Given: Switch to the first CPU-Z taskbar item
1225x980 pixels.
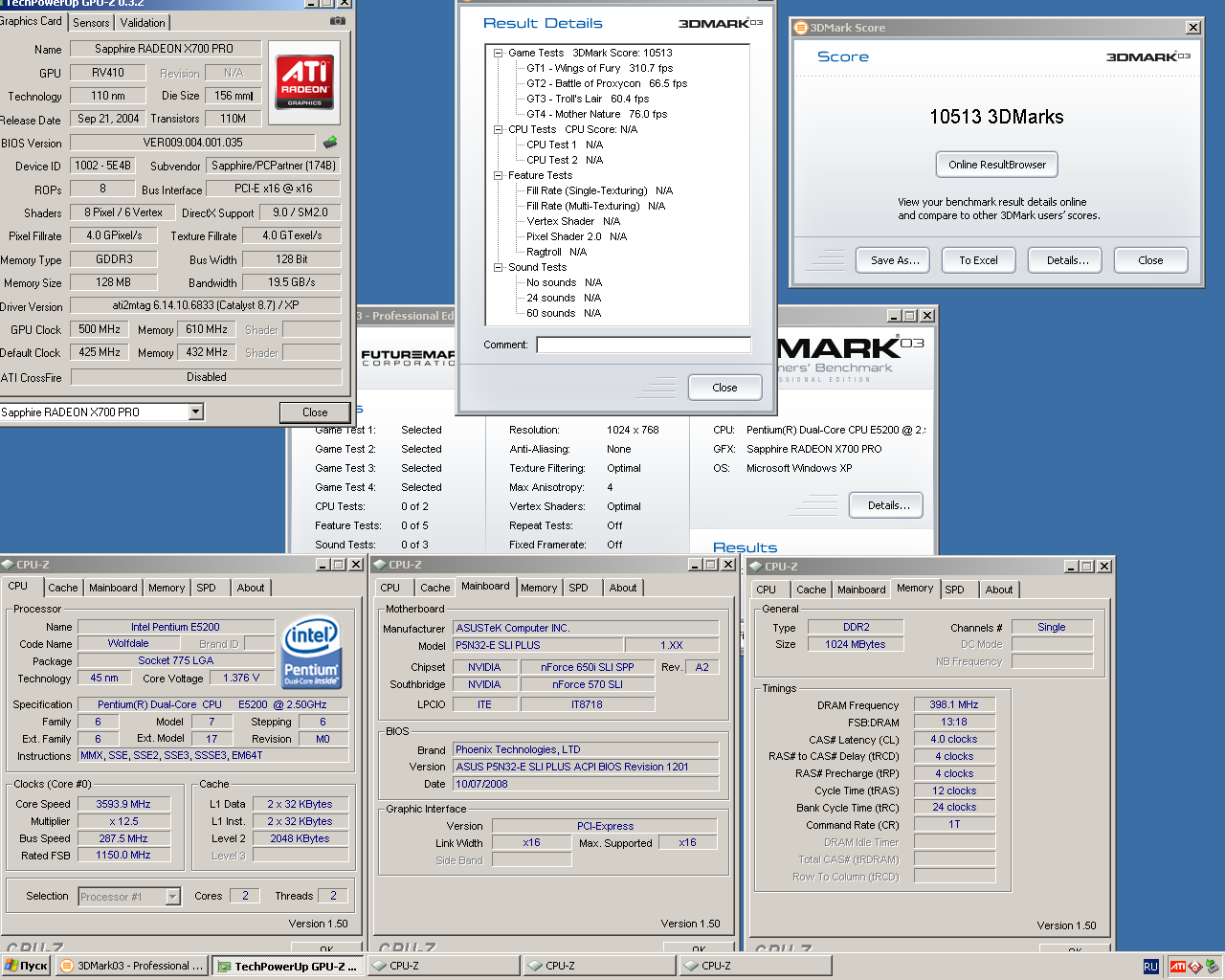Looking at the screenshot, I should pyautogui.click(x=443, y=966).
